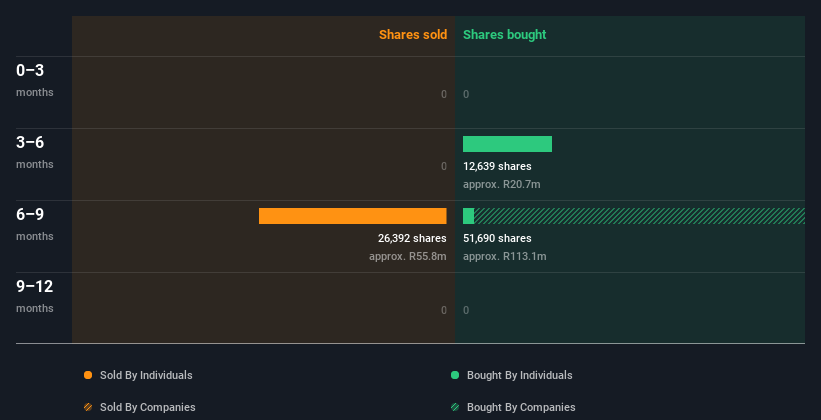
Task: Click the 12,639 shares value
Action: (497, 166)
